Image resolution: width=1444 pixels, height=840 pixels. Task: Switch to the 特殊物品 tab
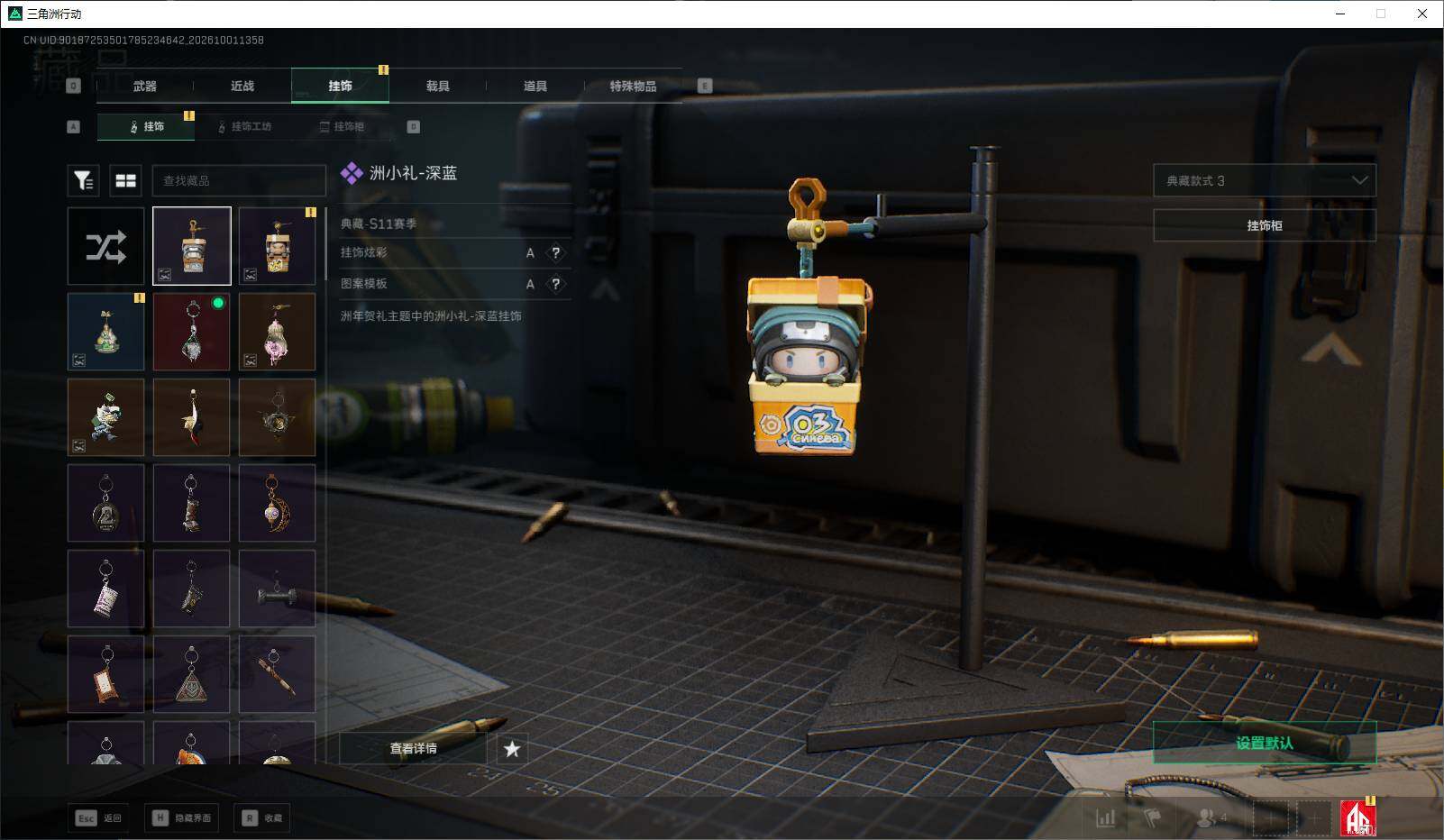[x=633, y=86]
